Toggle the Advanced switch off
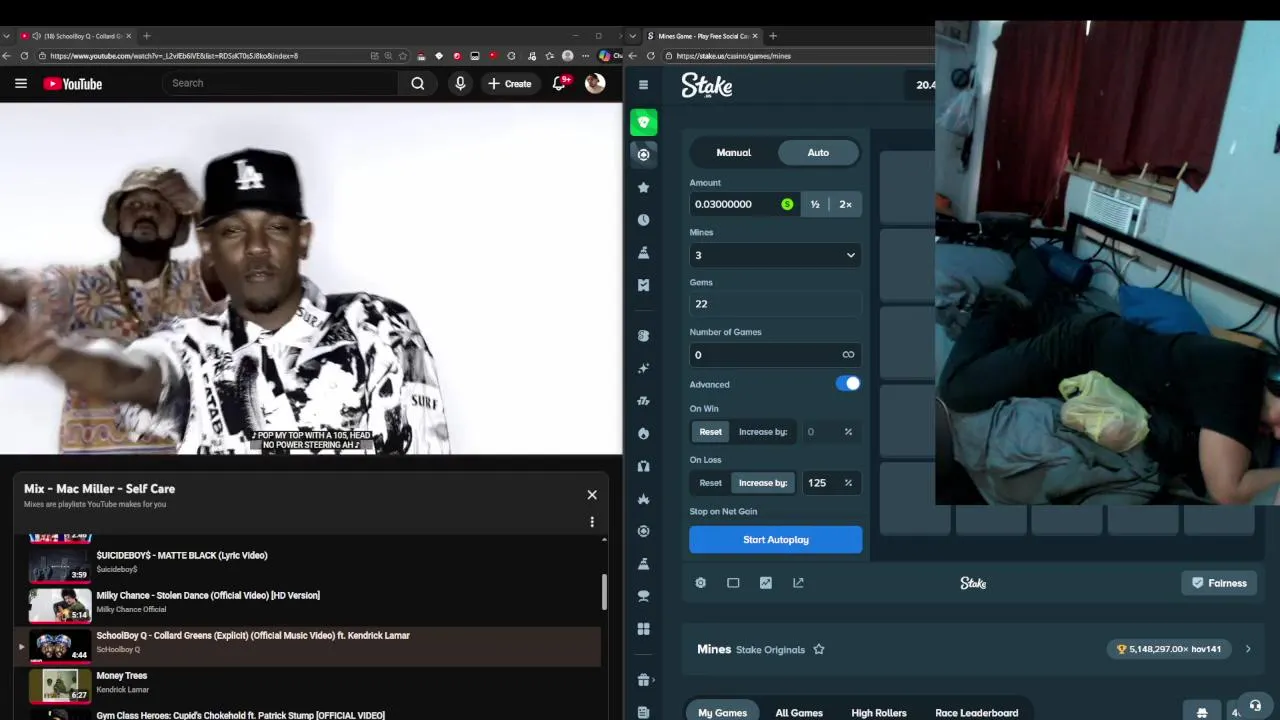Image resolution: width=1280 pixels, height=720 pixels. tap(848, 384)
